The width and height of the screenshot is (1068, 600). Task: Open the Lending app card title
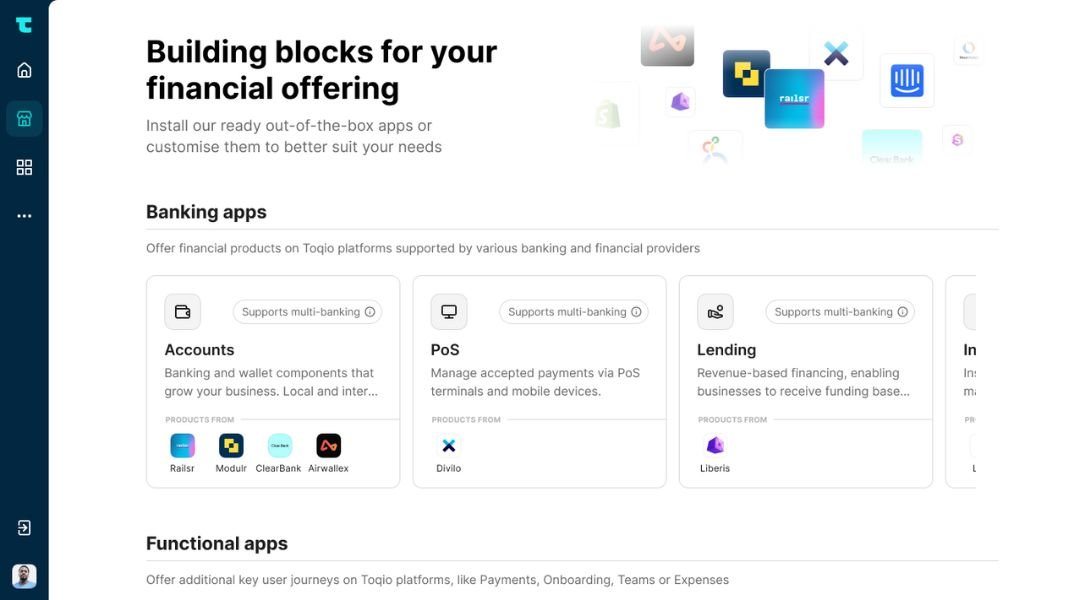click(726, 349)
